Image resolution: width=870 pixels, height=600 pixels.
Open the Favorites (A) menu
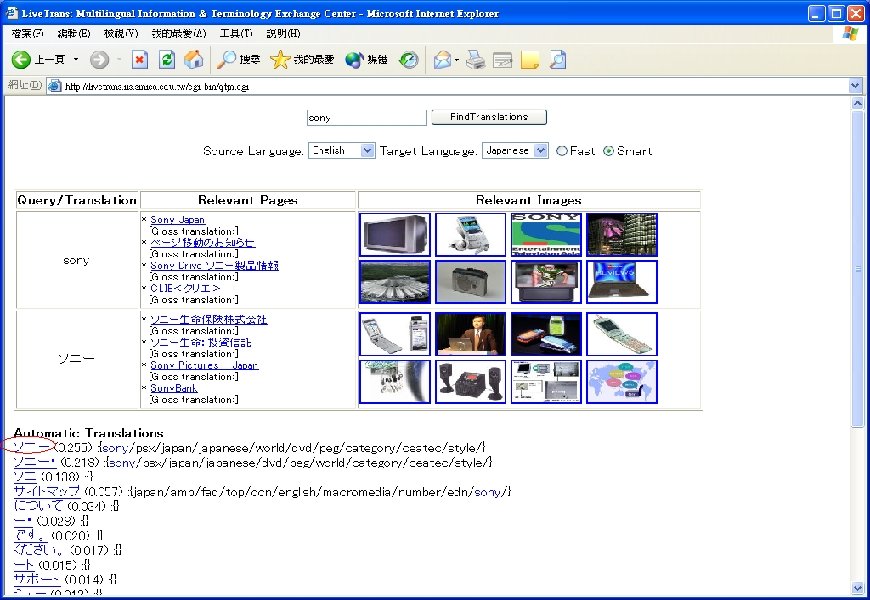pos(179,33)
